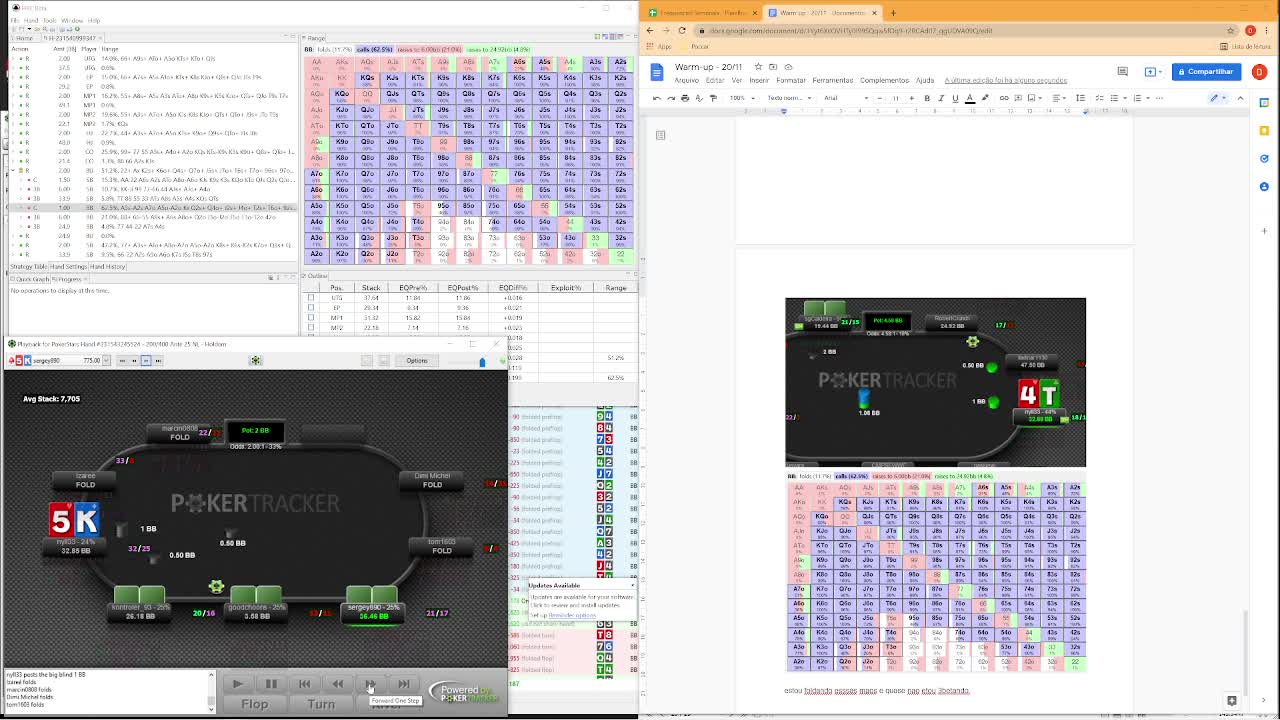Image resolution: width=1280 pixels, height=720 pixels.
Task: Tick the UTG checkbox in Outline table
Action: (311, 298)
